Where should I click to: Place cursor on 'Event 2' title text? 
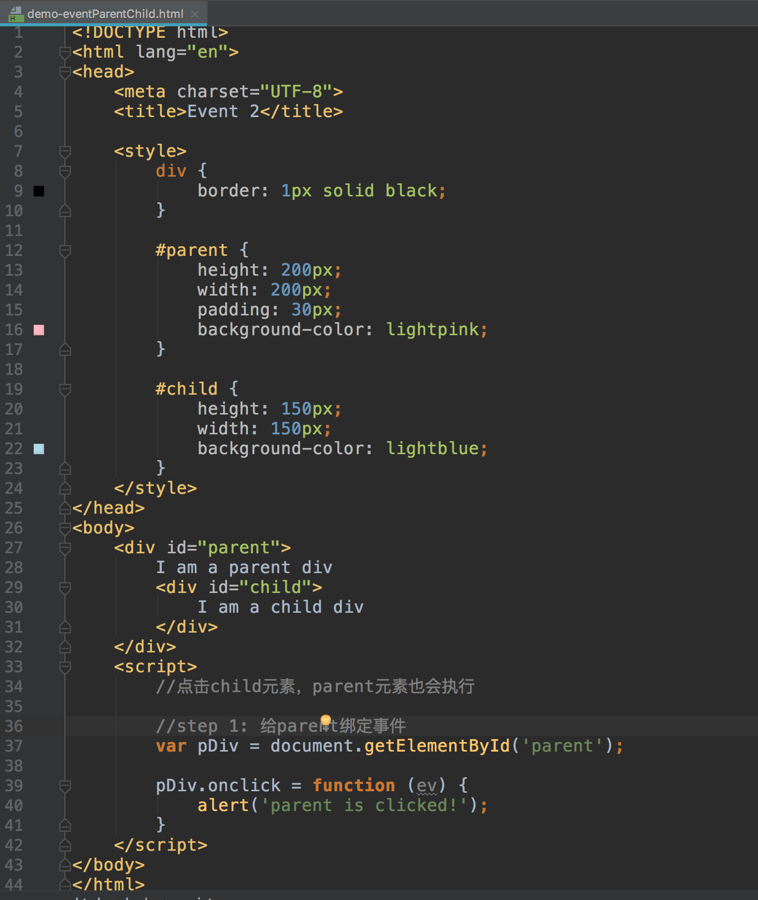point(223,111)
